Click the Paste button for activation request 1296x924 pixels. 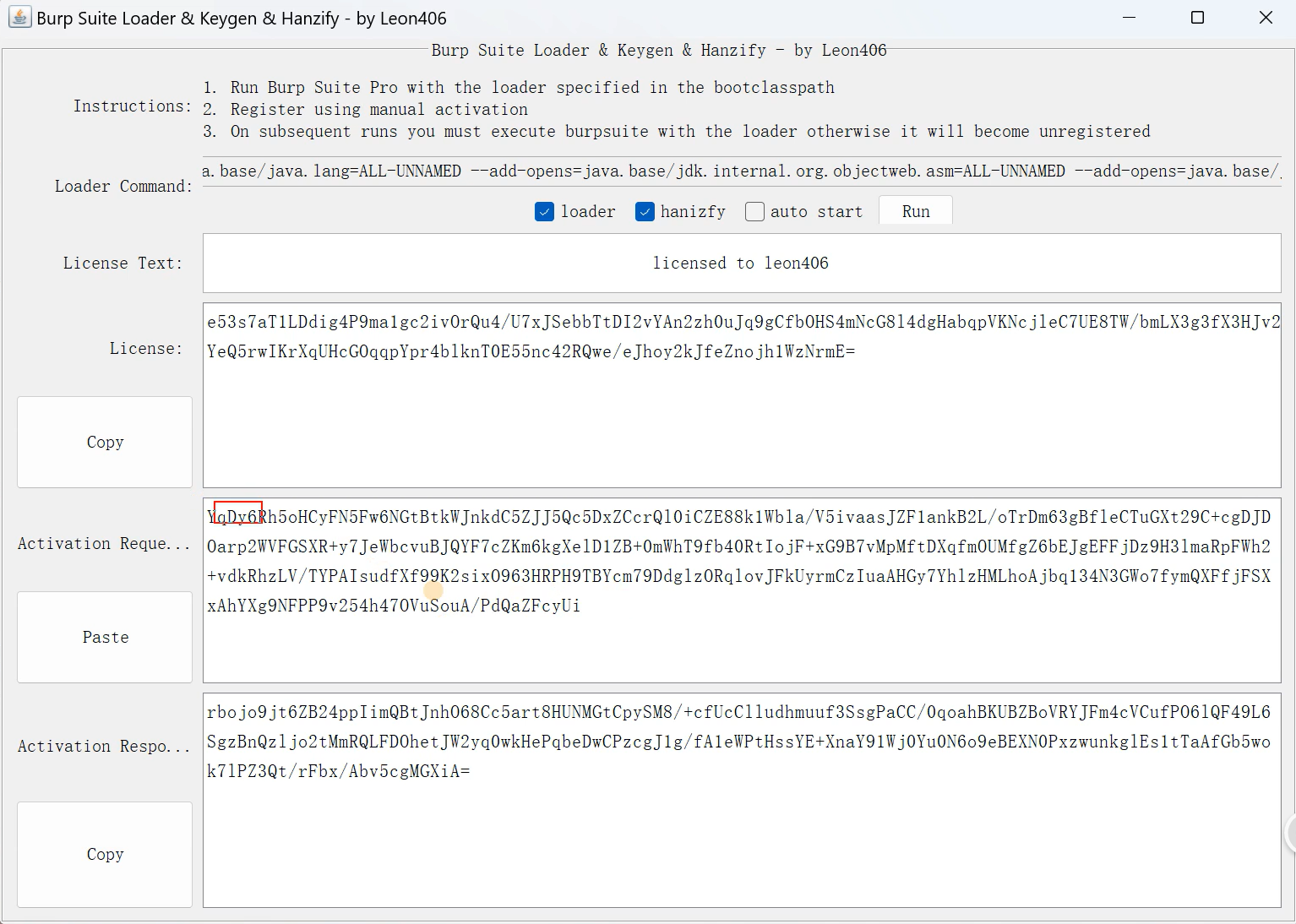[x=105, y=637]
